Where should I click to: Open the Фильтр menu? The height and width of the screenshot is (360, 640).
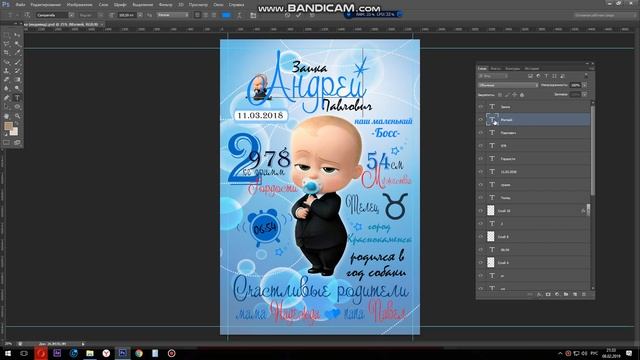click(165, 5)
